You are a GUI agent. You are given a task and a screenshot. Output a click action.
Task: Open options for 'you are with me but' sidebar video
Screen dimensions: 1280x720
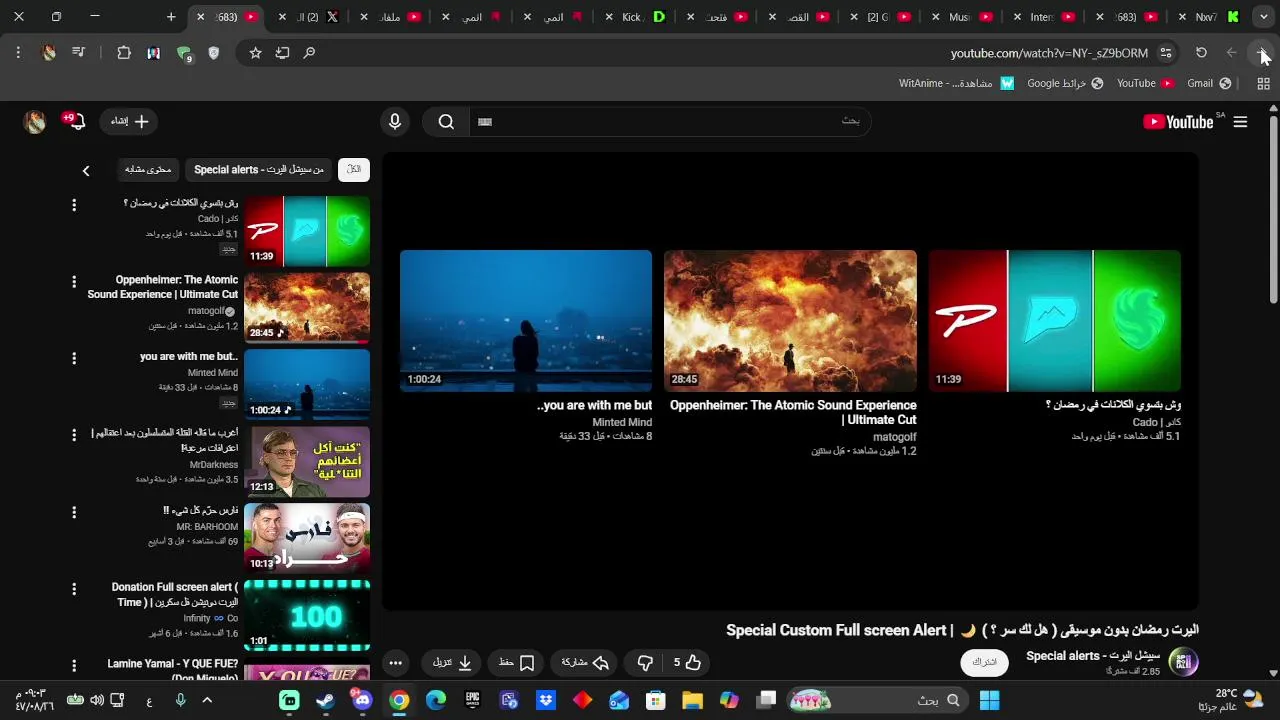(73, 358)
